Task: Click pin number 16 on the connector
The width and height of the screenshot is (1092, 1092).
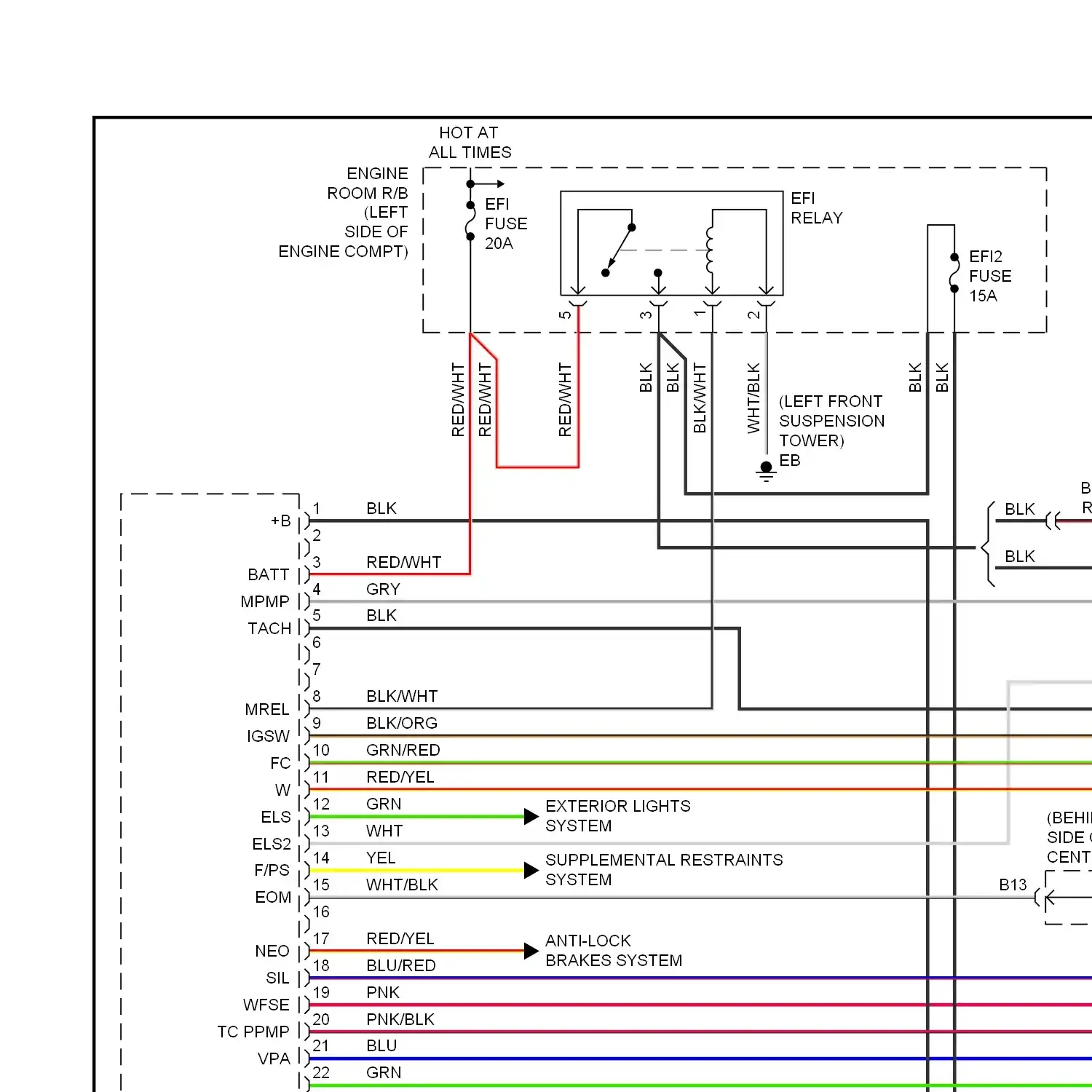Action: tap(321, 912)
